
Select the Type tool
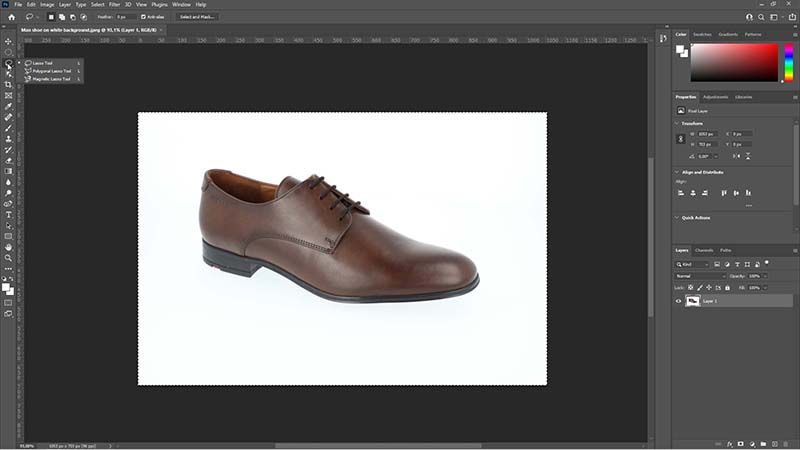click(x=8, y=214)
